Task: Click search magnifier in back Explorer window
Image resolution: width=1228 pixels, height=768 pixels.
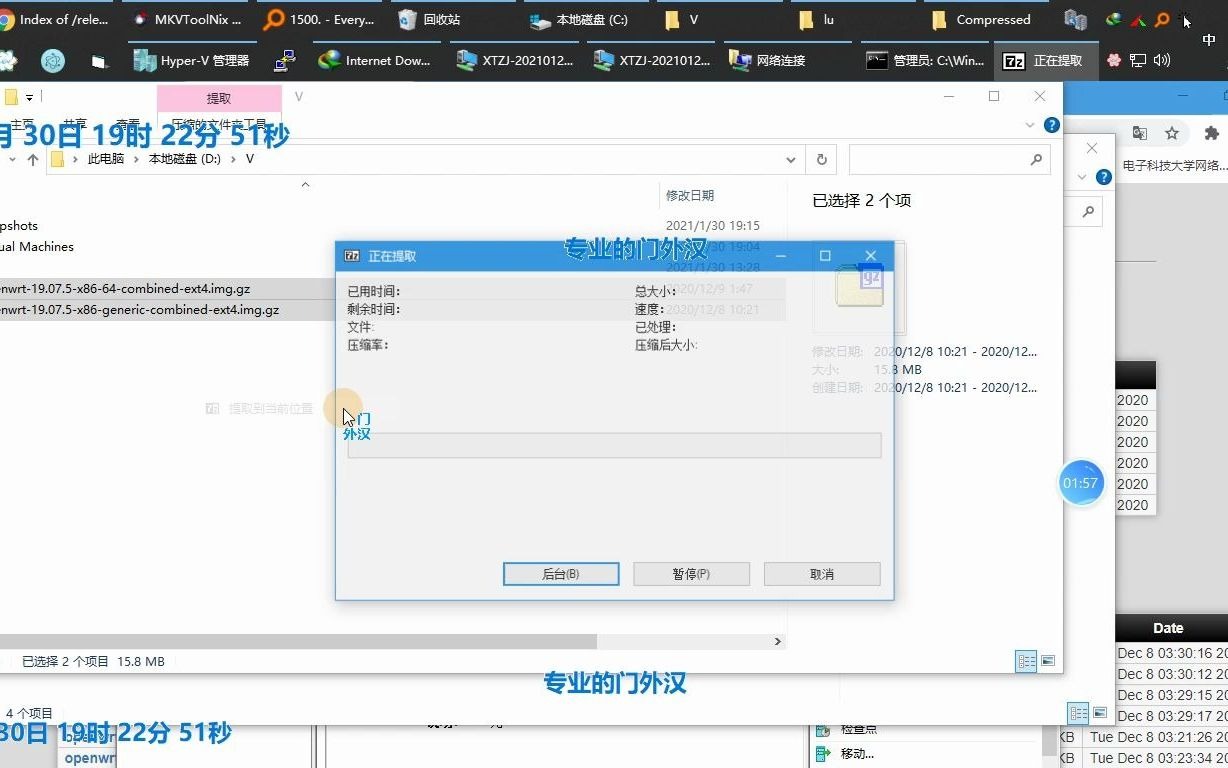Action: (x=1087, y=211)
